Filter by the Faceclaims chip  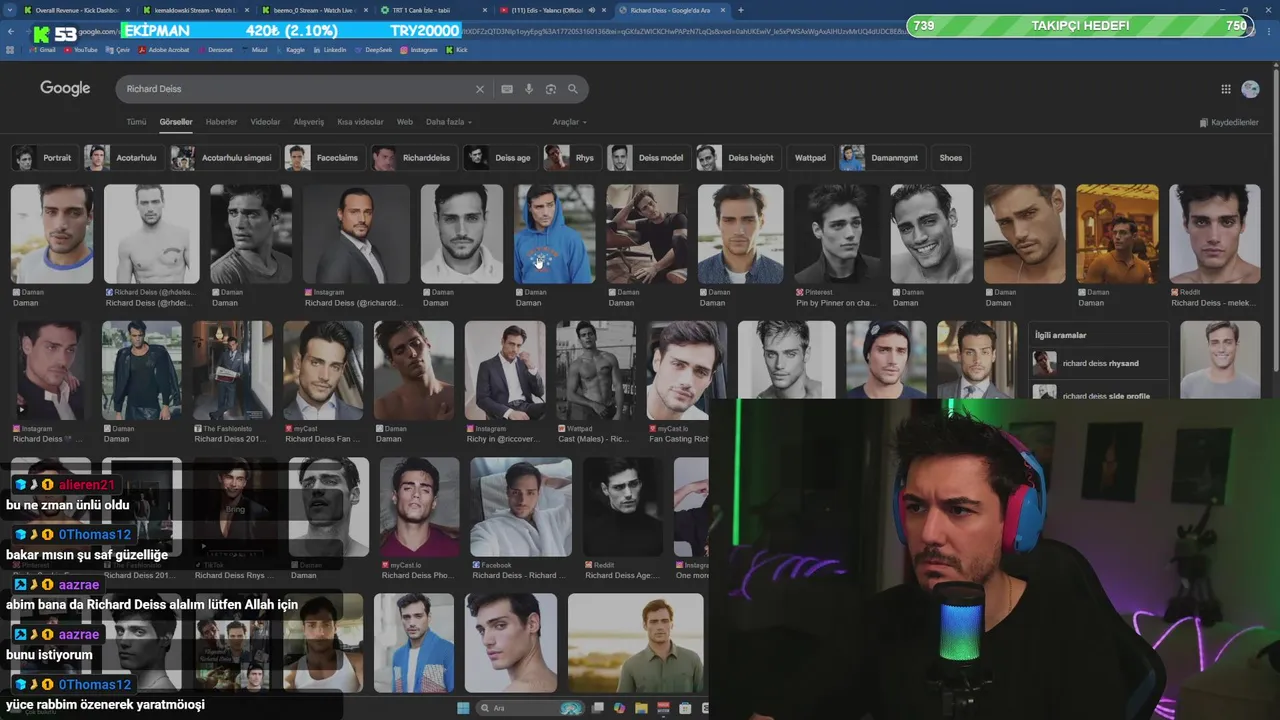coord(325,158)
